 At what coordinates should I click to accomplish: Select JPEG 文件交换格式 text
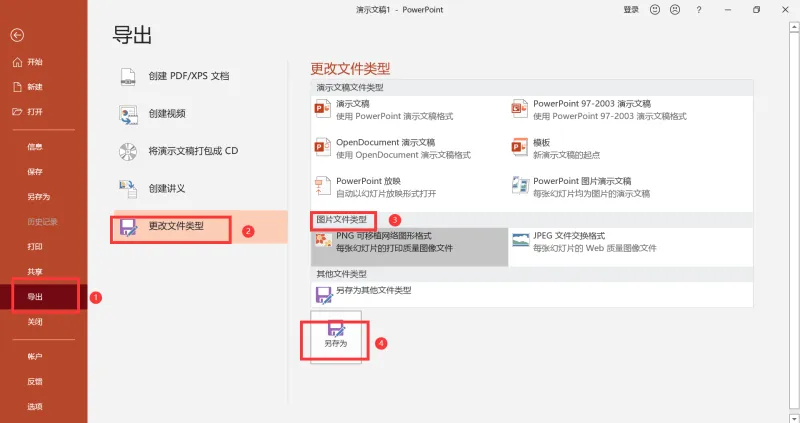569,236
